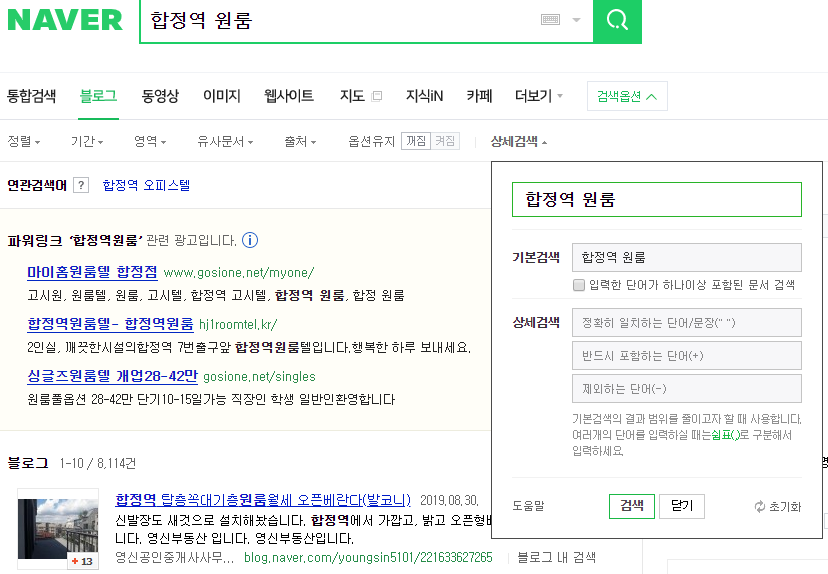Open the on-screen keyboard icon

[550, 20]
